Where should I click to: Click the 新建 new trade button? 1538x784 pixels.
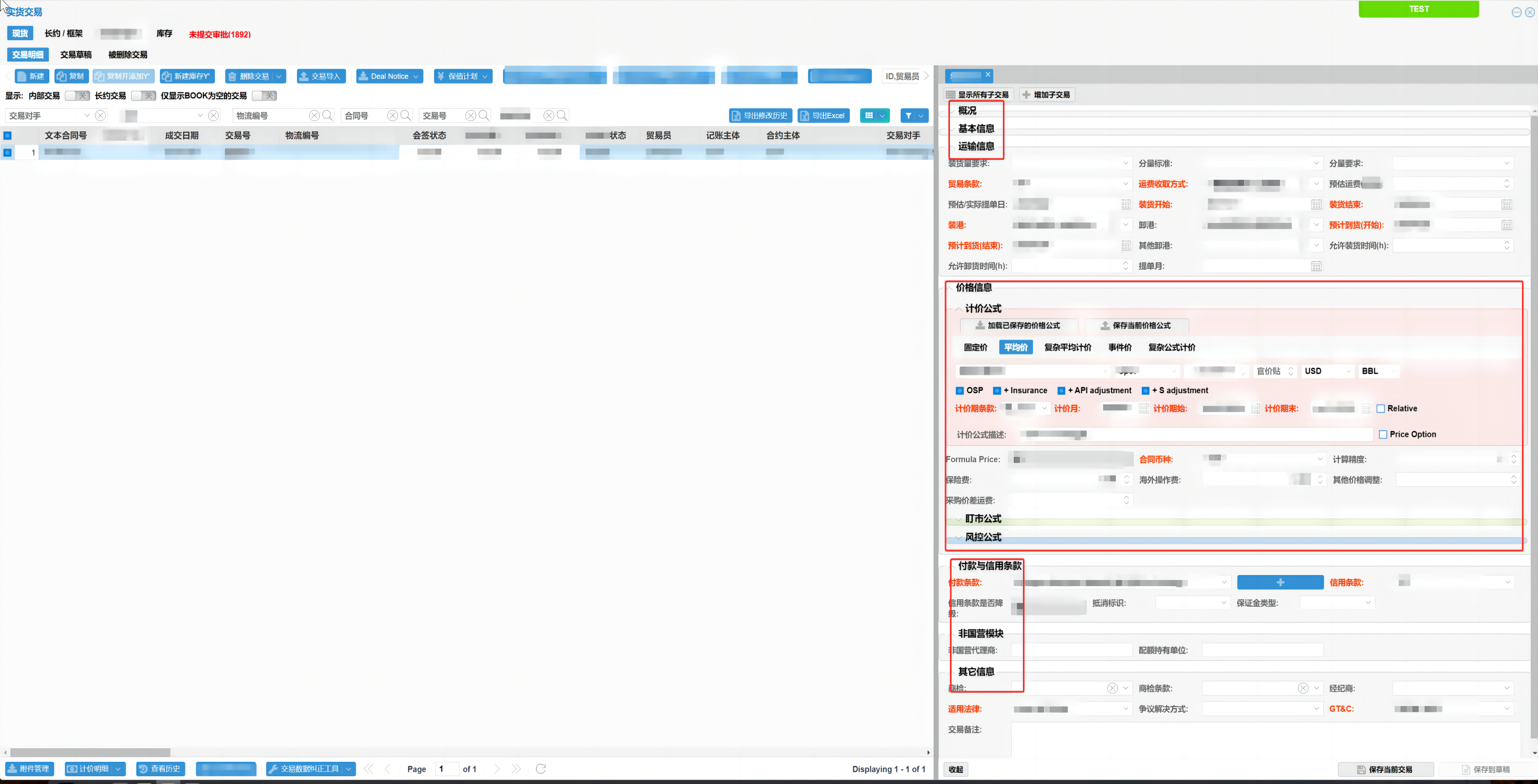click(x=32, y=76)
